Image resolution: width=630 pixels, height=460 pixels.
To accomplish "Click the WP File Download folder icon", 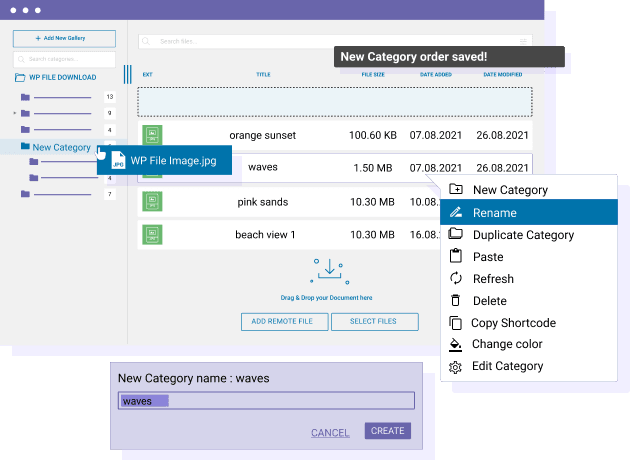I will [x=21, y=78].
